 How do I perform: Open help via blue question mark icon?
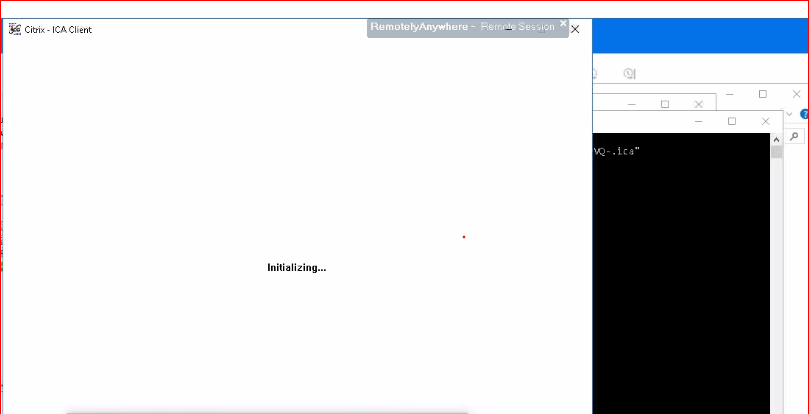pos(804,114)
